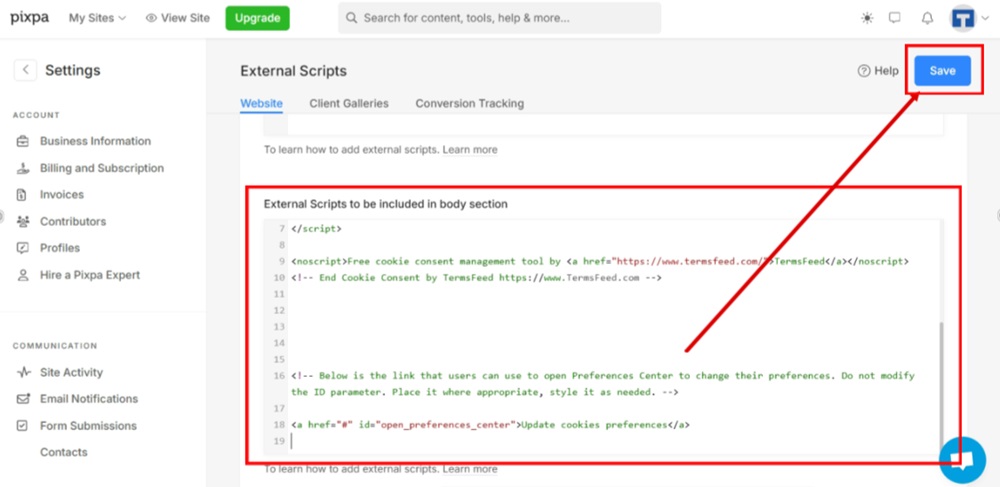Image resolution: width=1000 pixels, height=487 pixels.
Task: Expand the account menu chevron
Action: (985, 18)
